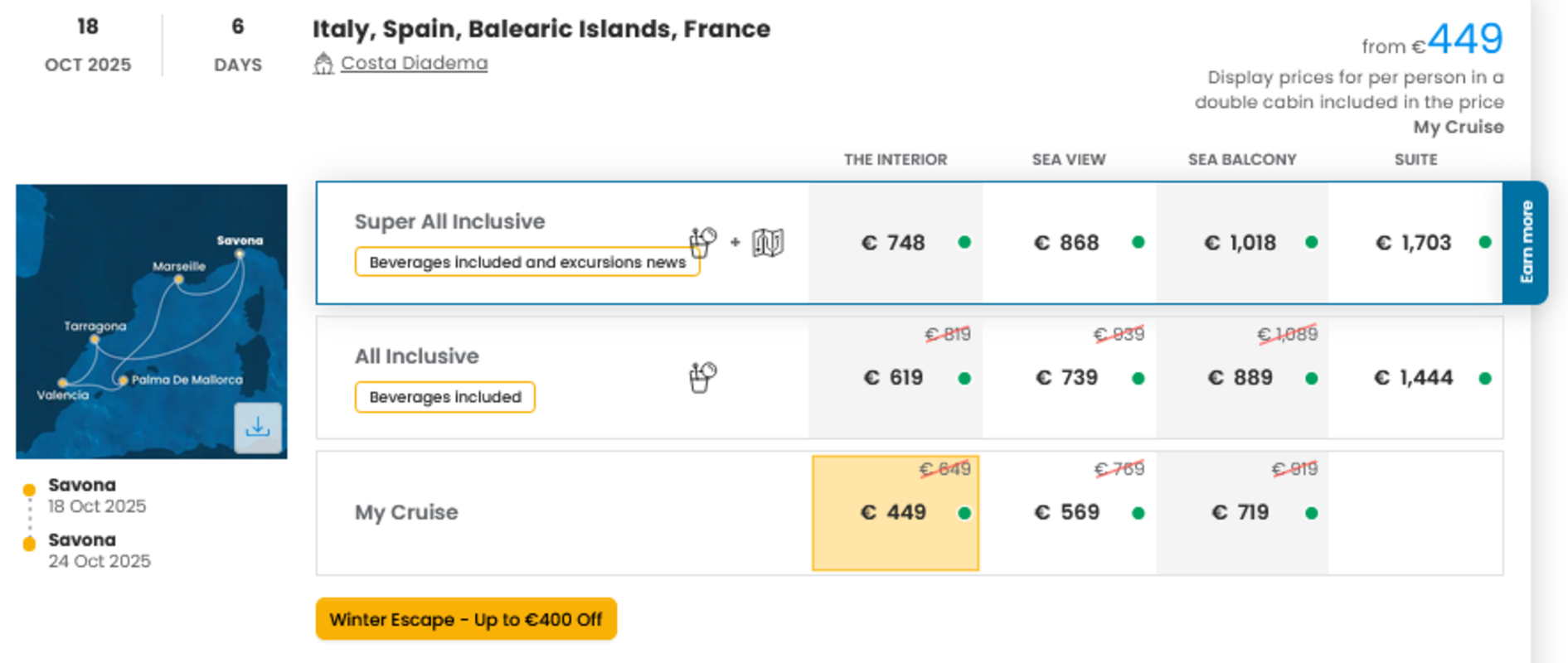Screen dimensions: 1568x663
Task: Choose All Inclusive sea balcony € 889
Action: [1242, 378]
